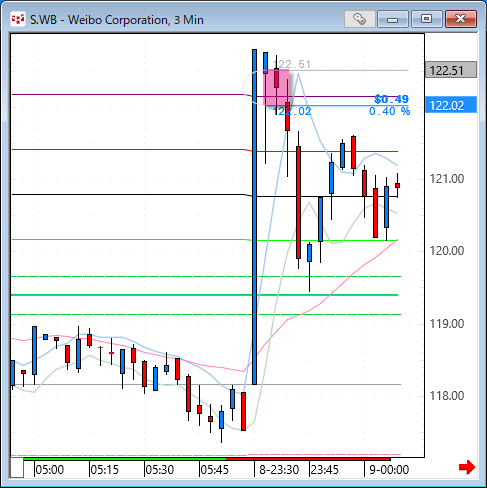The image size is (487, 488).
Task: Click the small white box at bottom-left corner
Action: (17, 468)
